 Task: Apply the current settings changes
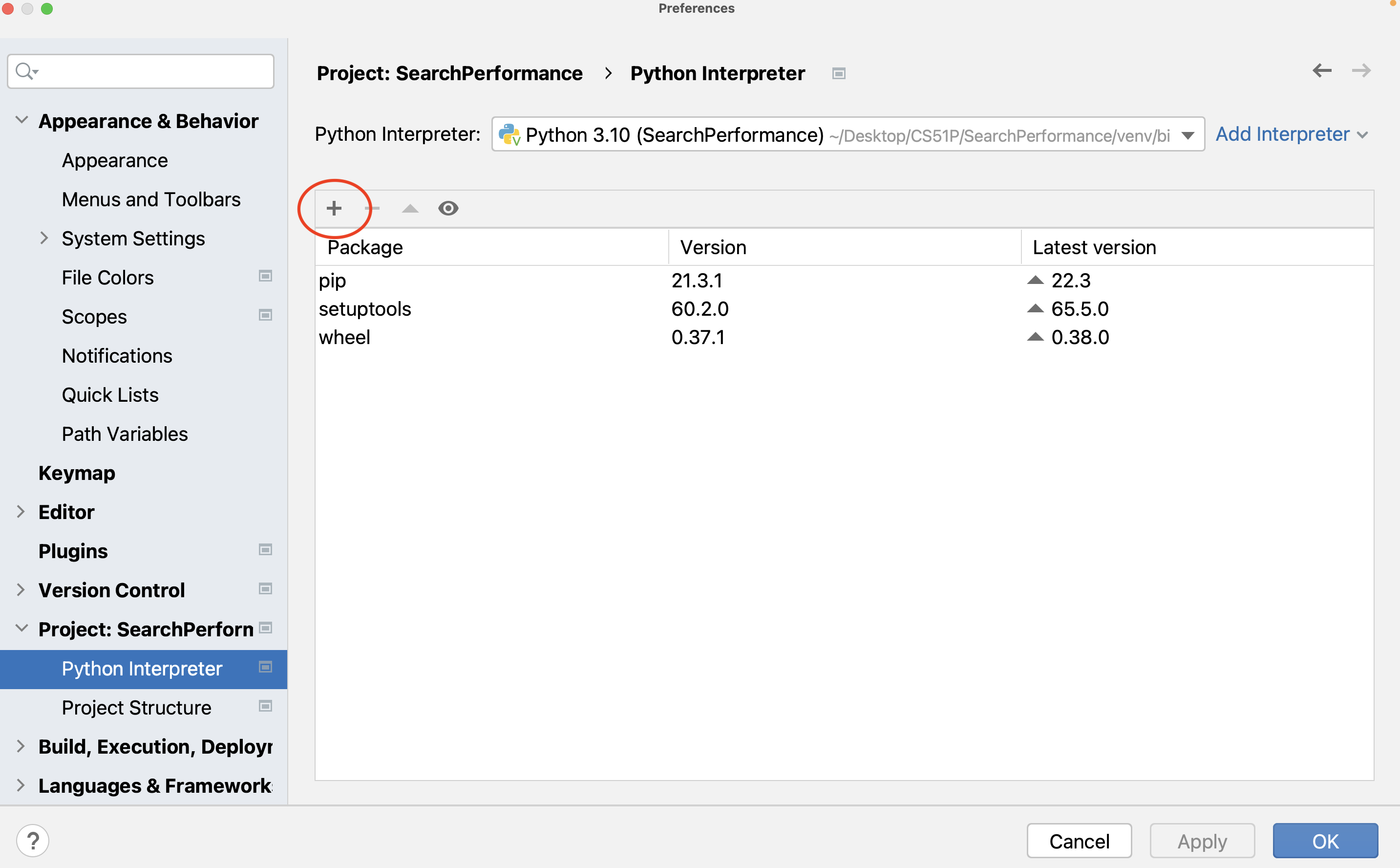tap(1202, 841)
